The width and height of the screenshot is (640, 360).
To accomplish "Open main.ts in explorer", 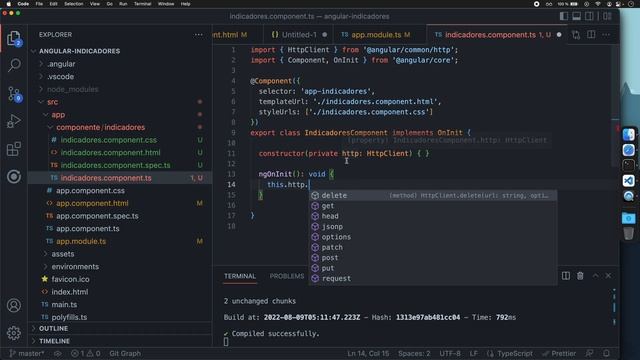I will 64,304.
